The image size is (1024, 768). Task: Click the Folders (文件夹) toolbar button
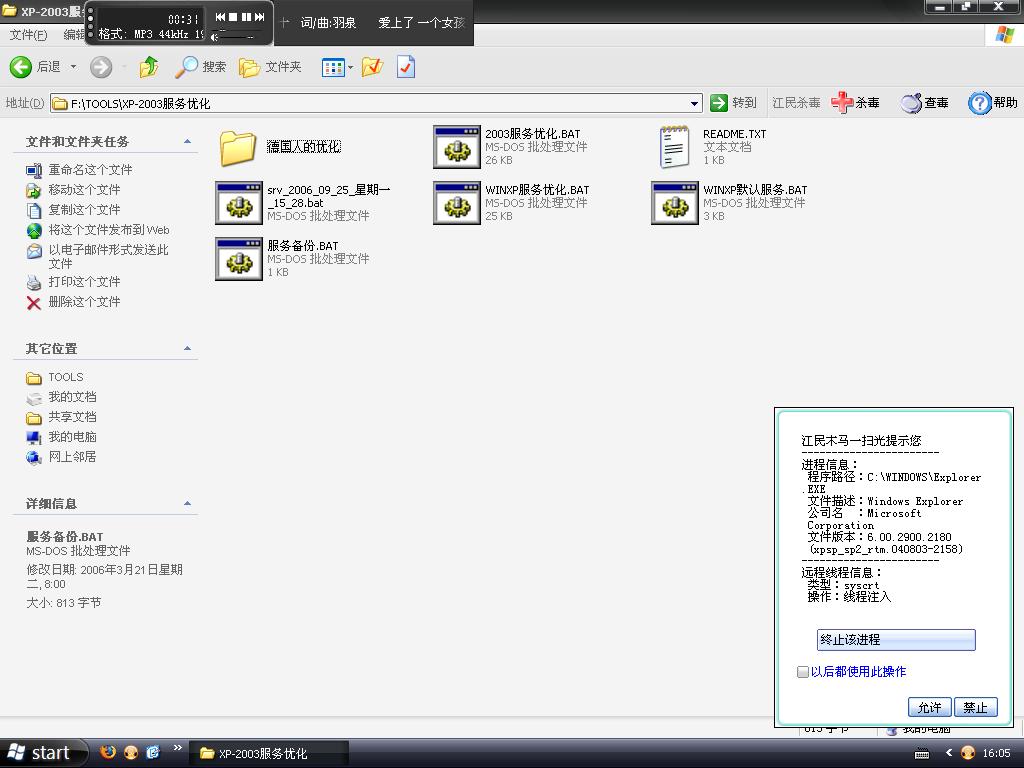coord(270,67)
